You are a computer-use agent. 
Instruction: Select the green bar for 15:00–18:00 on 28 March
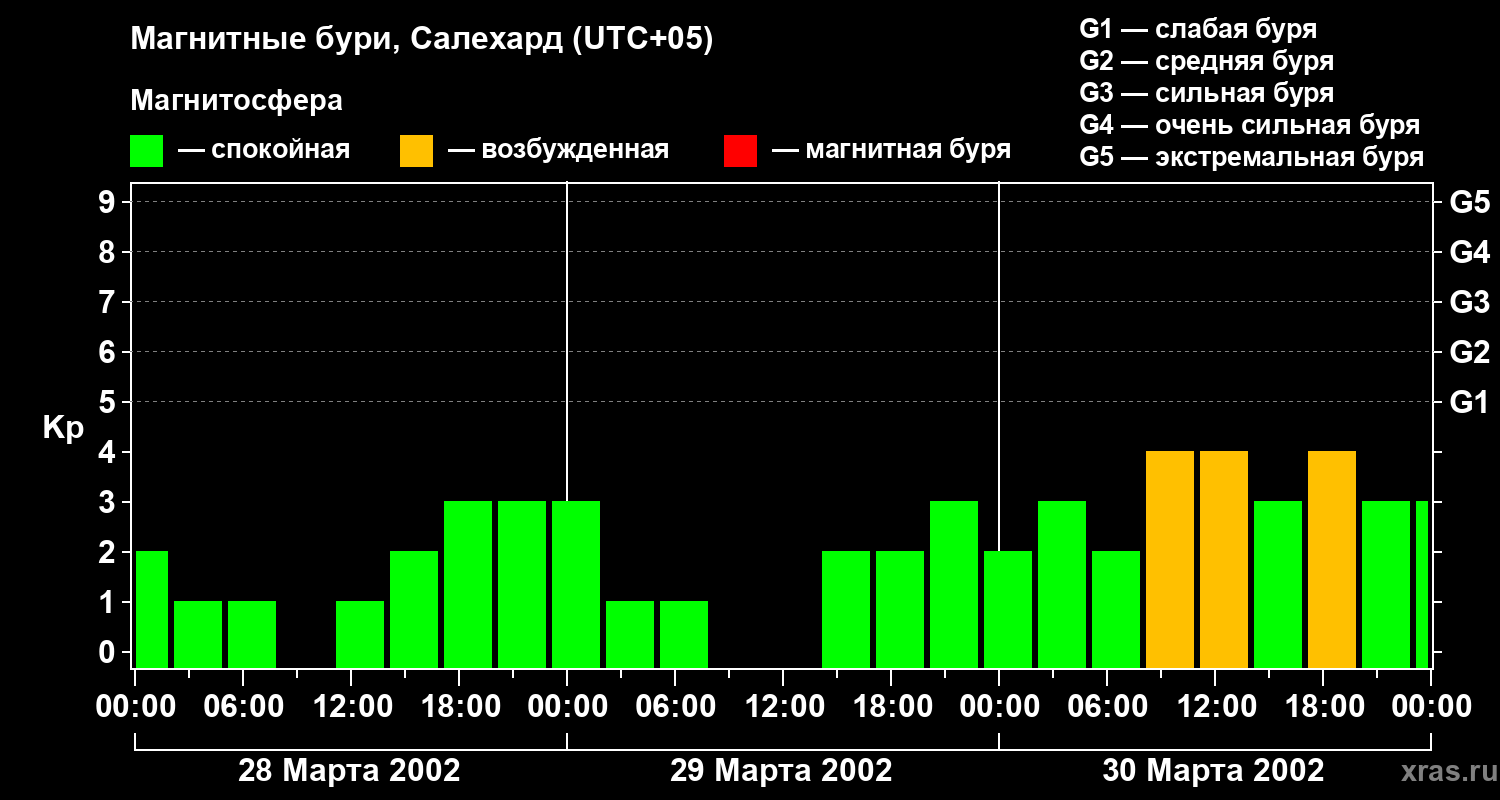[x=414, y=610]
